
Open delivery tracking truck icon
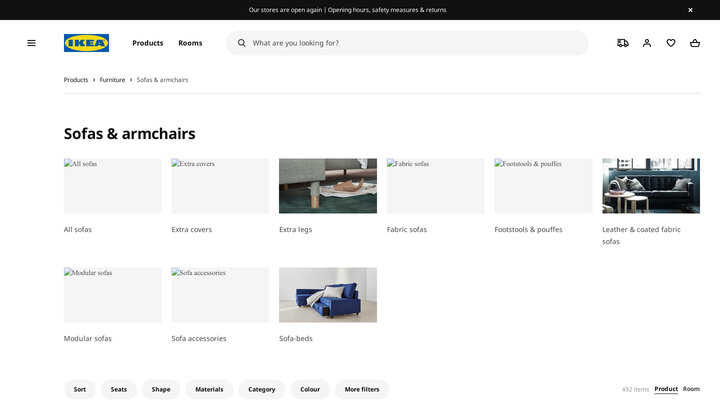(623, 43)
